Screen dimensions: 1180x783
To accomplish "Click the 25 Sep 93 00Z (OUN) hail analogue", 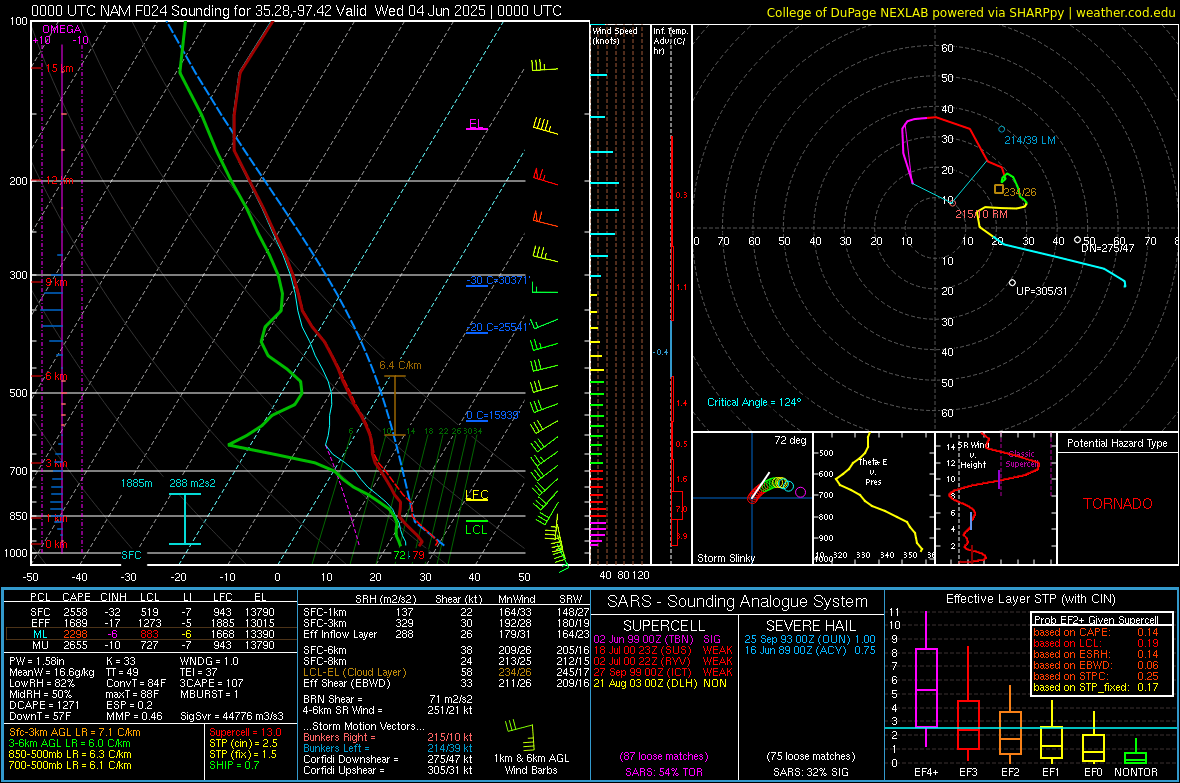I will (810, 639).
